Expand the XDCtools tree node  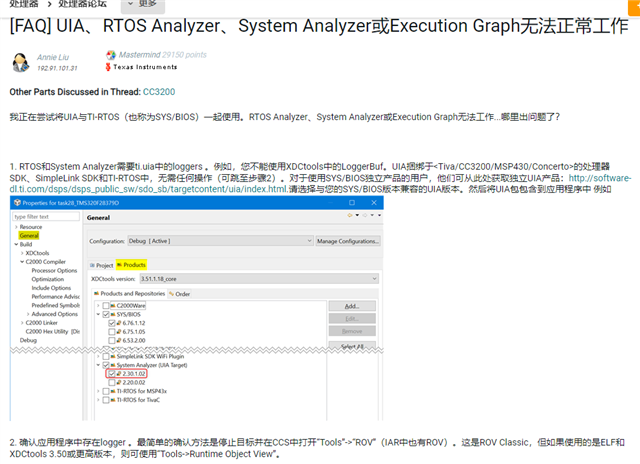[22, 253]
